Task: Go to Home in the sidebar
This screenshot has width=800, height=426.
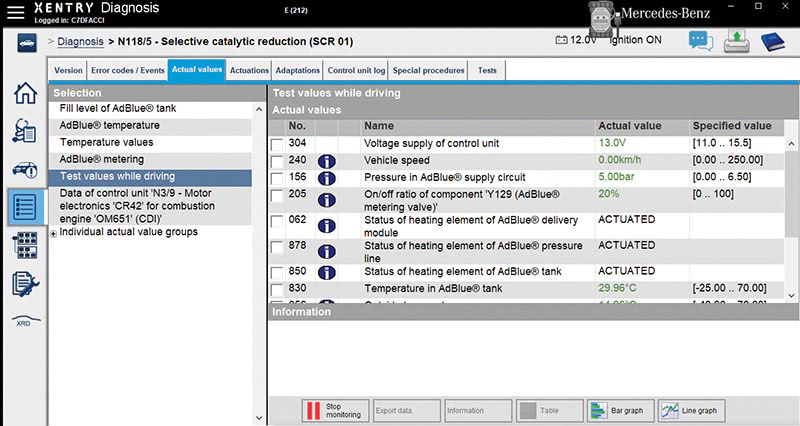Action: [26, 94]
